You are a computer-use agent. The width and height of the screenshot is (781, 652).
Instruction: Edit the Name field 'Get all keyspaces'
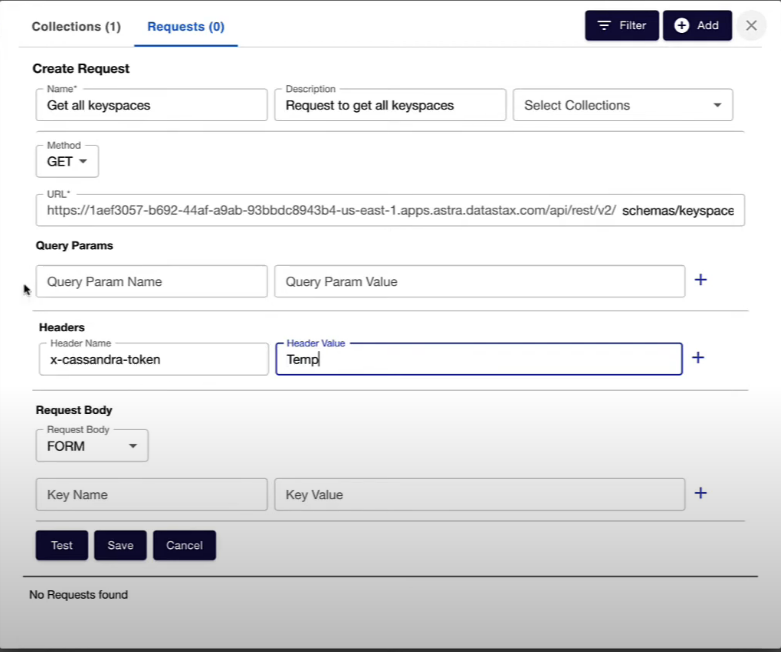(x=151, y=105)
